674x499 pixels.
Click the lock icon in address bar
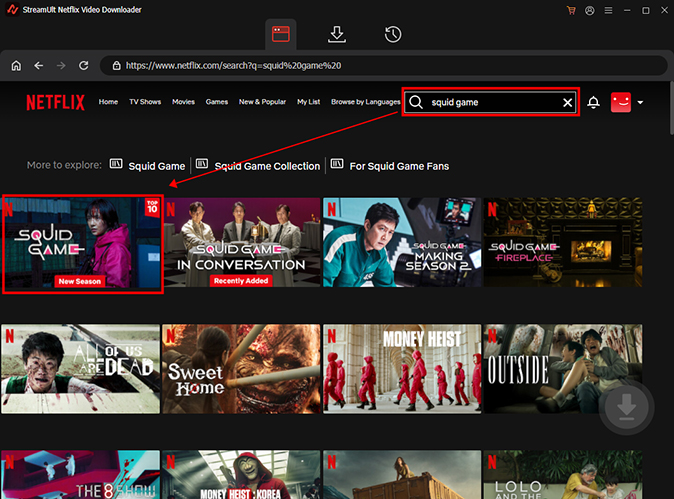click(x=116, y=65)
